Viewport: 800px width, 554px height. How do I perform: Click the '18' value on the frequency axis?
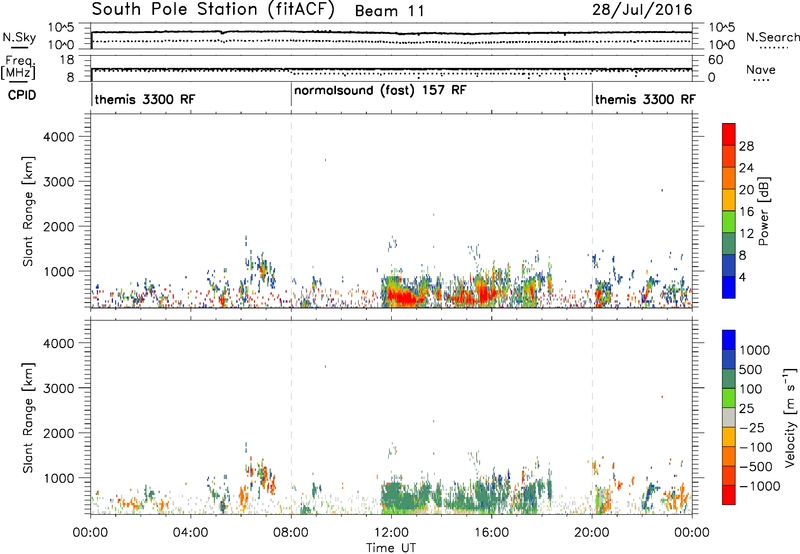[x=67, y=60]
